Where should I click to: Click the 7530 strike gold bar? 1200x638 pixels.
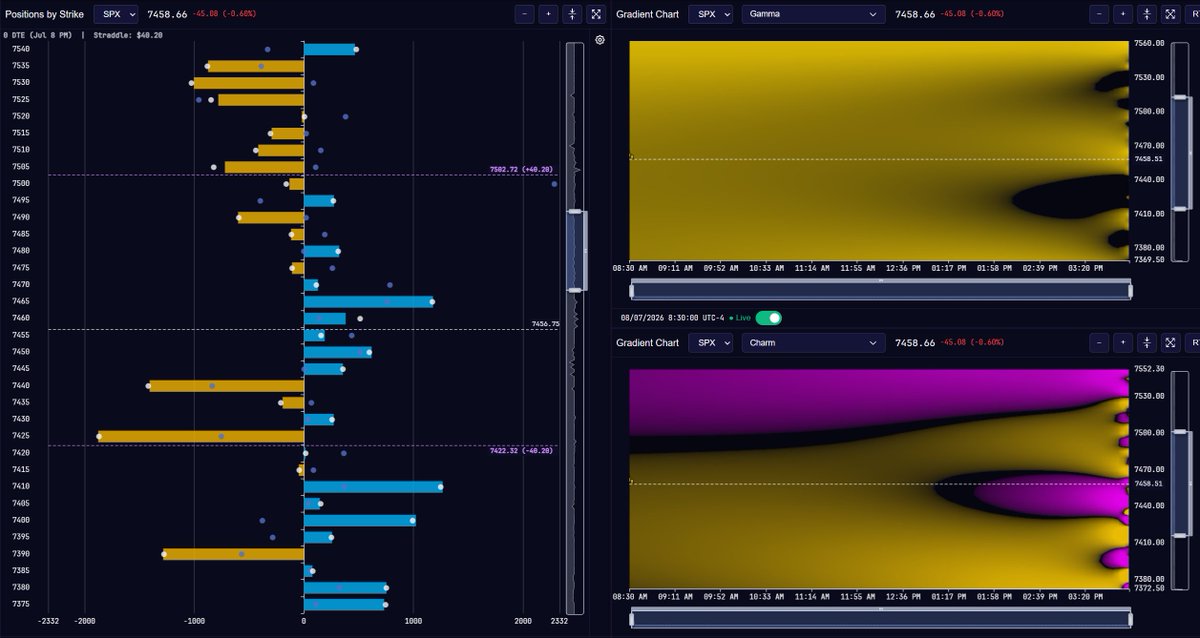[x=248, y=83]
